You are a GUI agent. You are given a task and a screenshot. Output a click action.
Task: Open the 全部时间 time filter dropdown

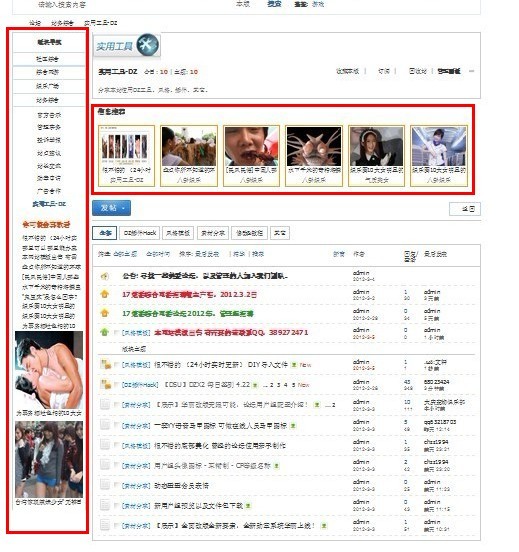(158, 254)
